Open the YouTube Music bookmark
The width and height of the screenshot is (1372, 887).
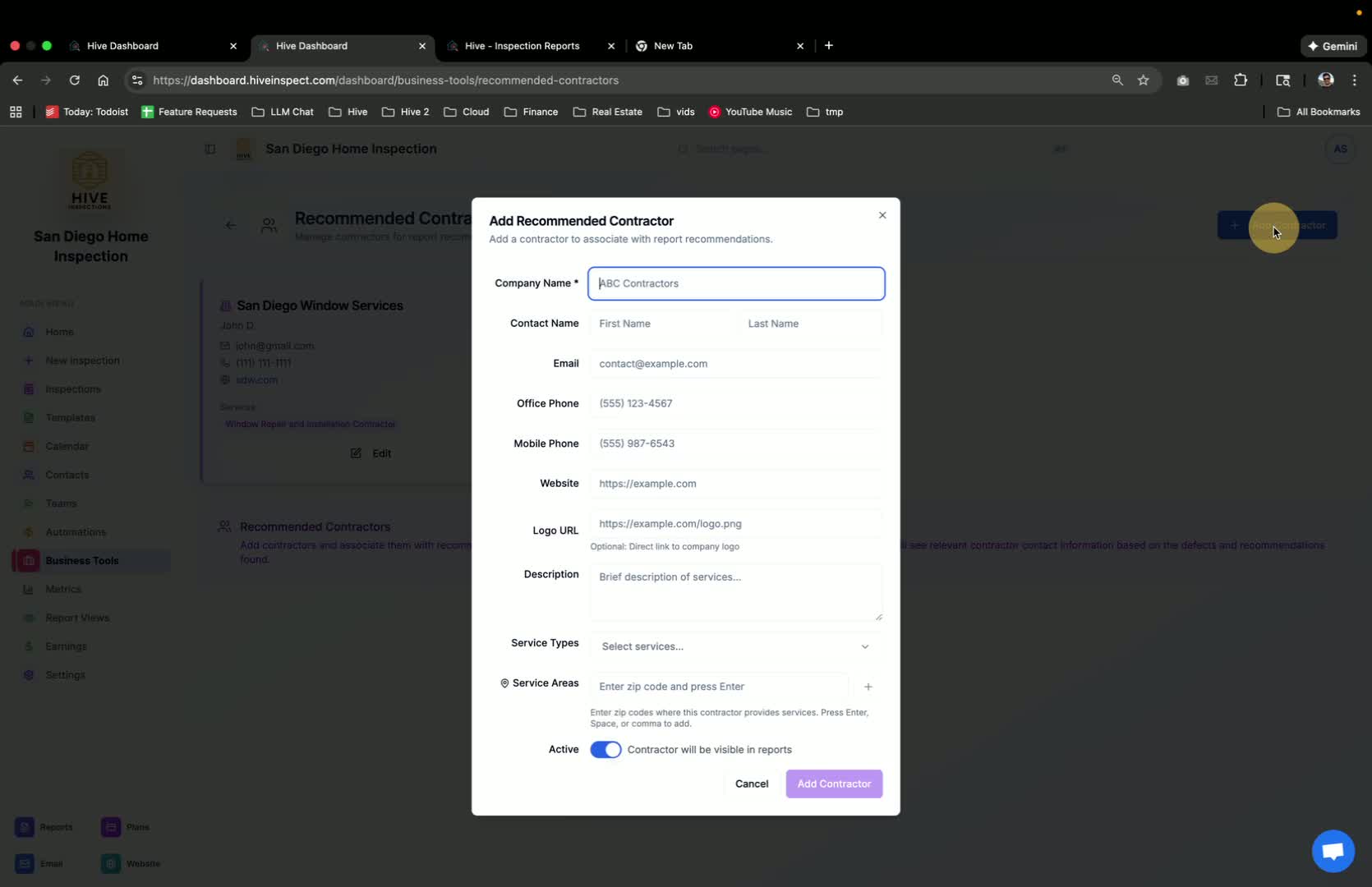pos(750,112)
